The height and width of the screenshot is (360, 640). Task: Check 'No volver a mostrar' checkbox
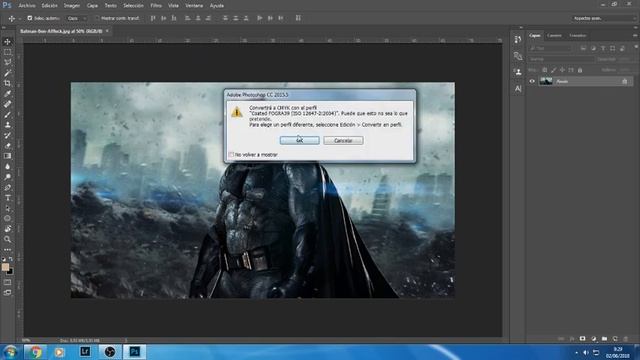tap(231, 155)
